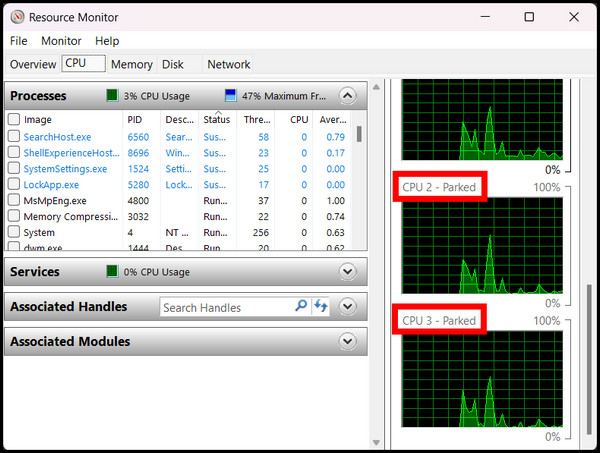Click thread count 256 for System
This screenshot has height=453, width=600.
click(261, 233)
